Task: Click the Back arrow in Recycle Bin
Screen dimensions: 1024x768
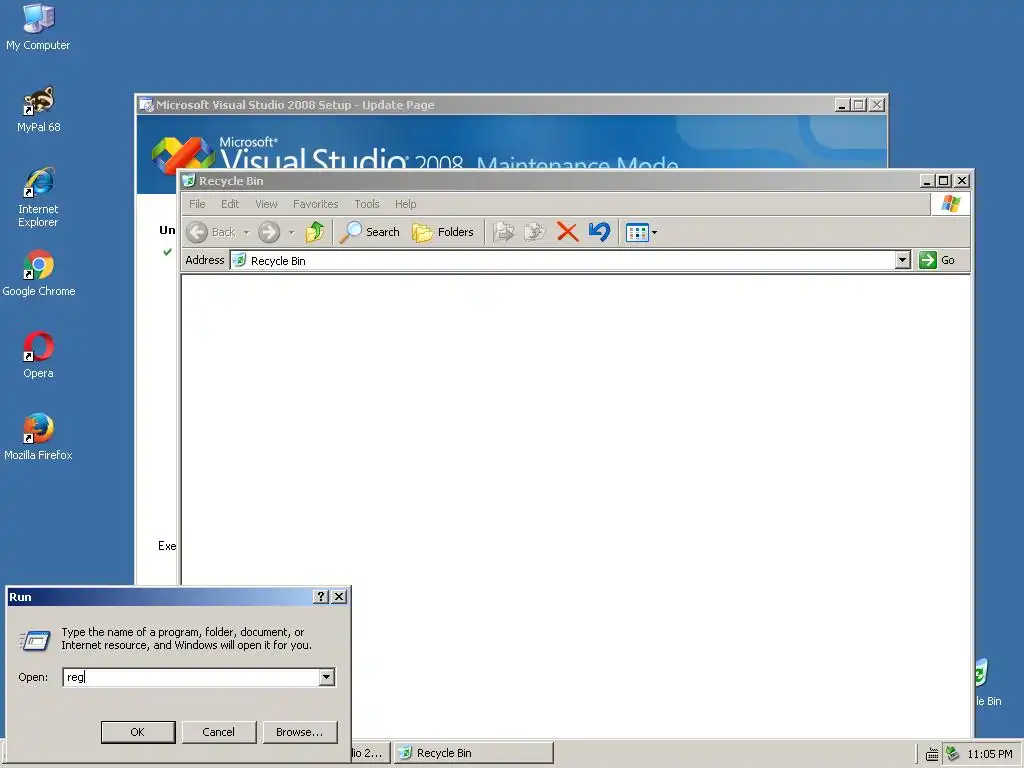Action: pos(210,232)
